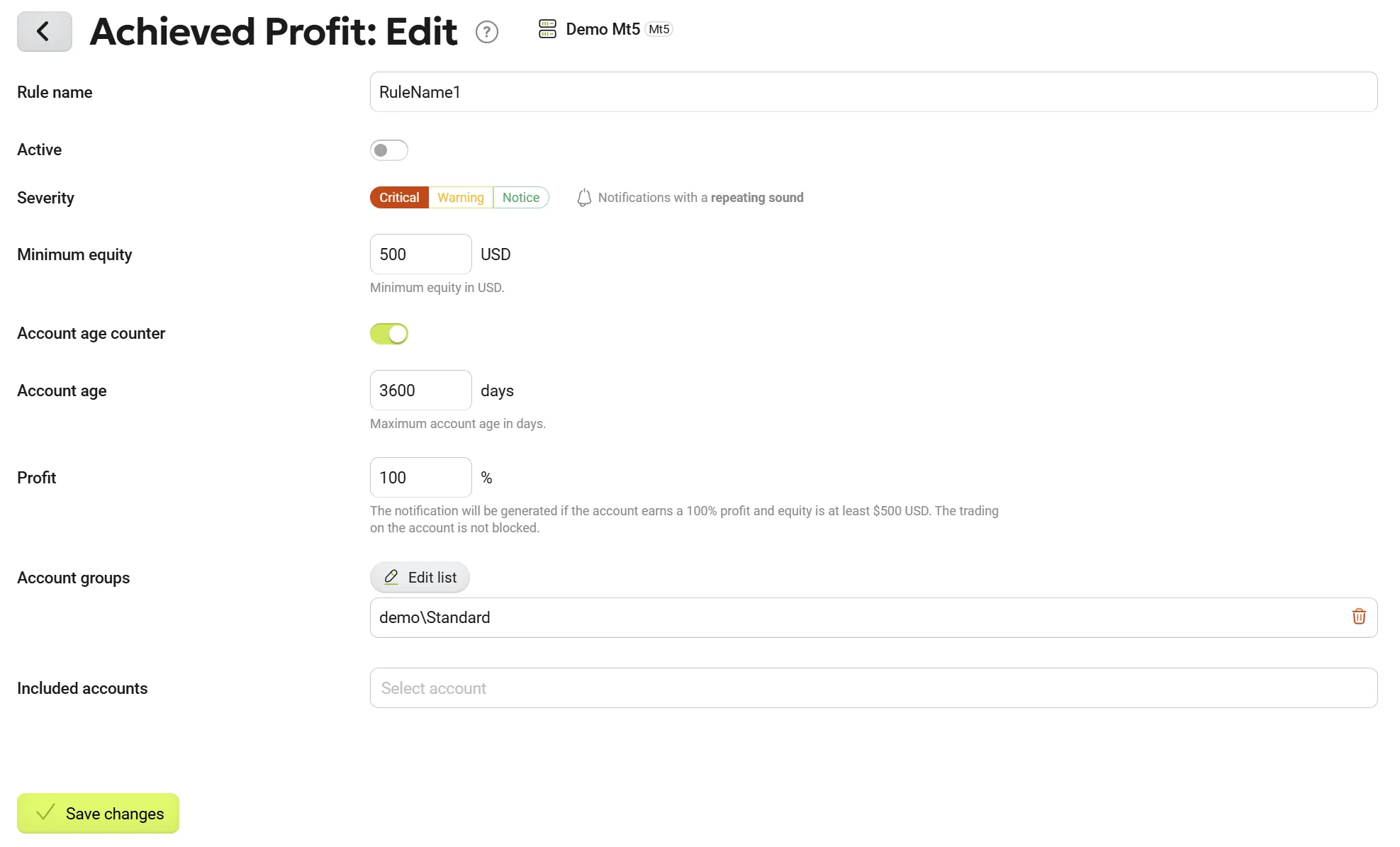Click the Minimum equity input field
Image resolution: width=1400 pixels, height=847 pixels.
coord(421,254)
